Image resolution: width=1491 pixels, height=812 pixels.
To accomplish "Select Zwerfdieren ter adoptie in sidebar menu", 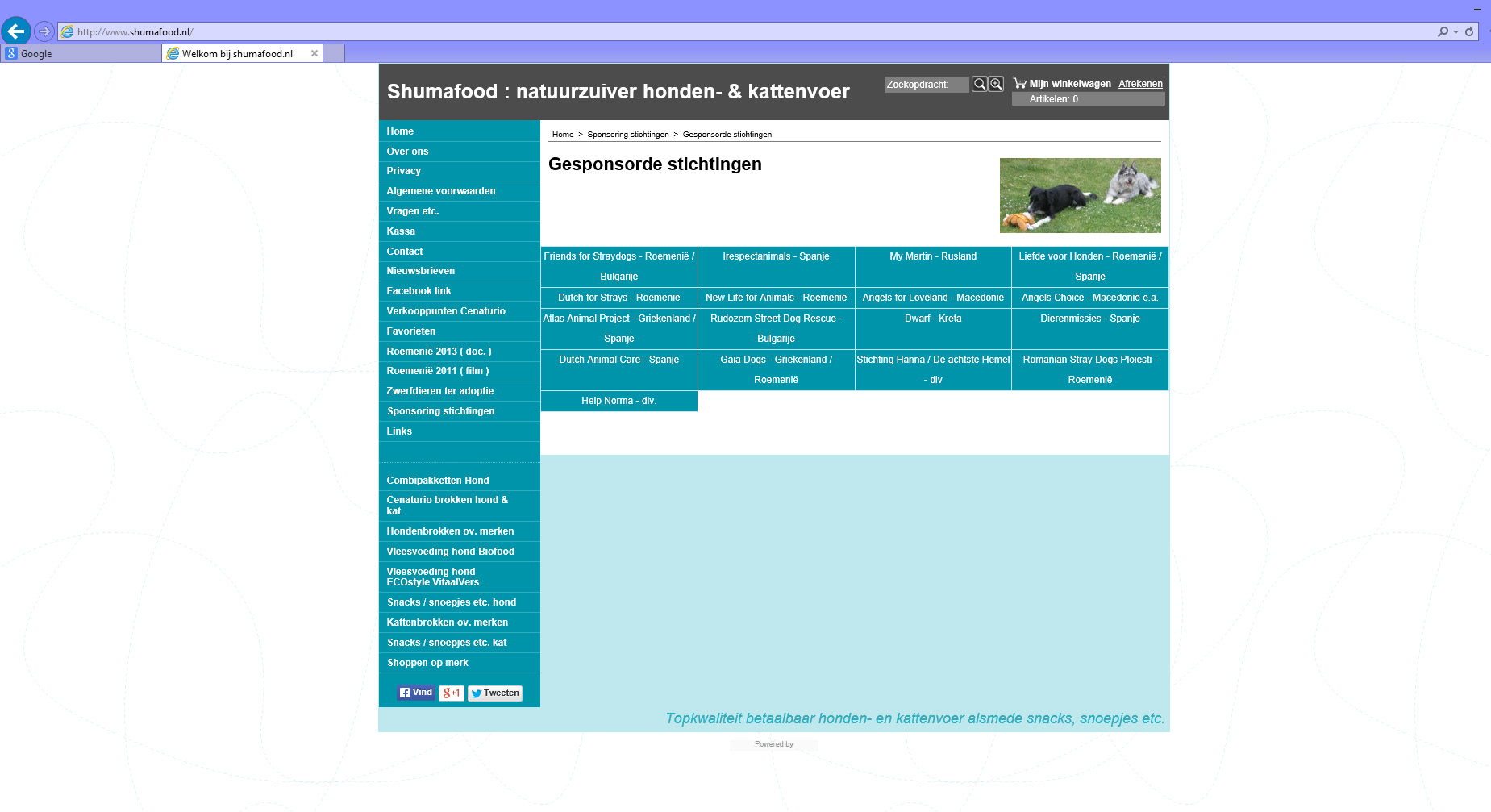I will [439, 391].
